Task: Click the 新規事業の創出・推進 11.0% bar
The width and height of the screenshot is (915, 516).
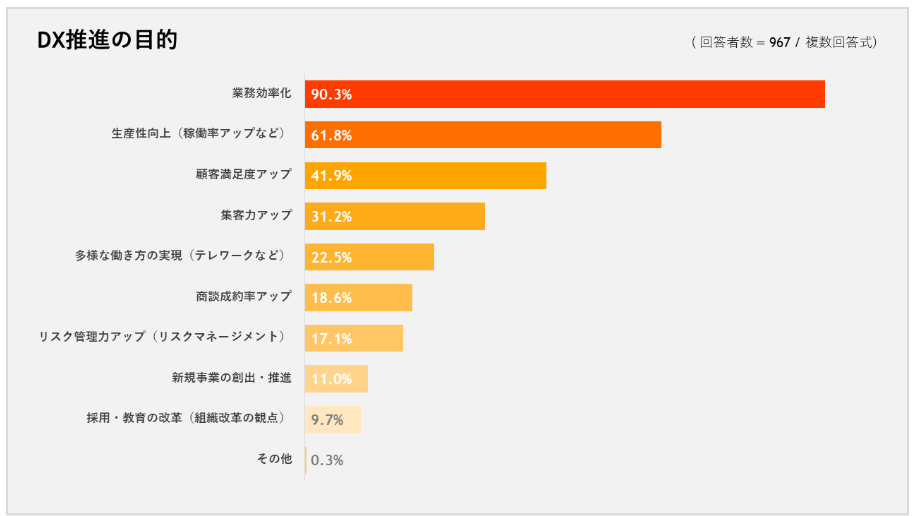Action: pos(337,379)
